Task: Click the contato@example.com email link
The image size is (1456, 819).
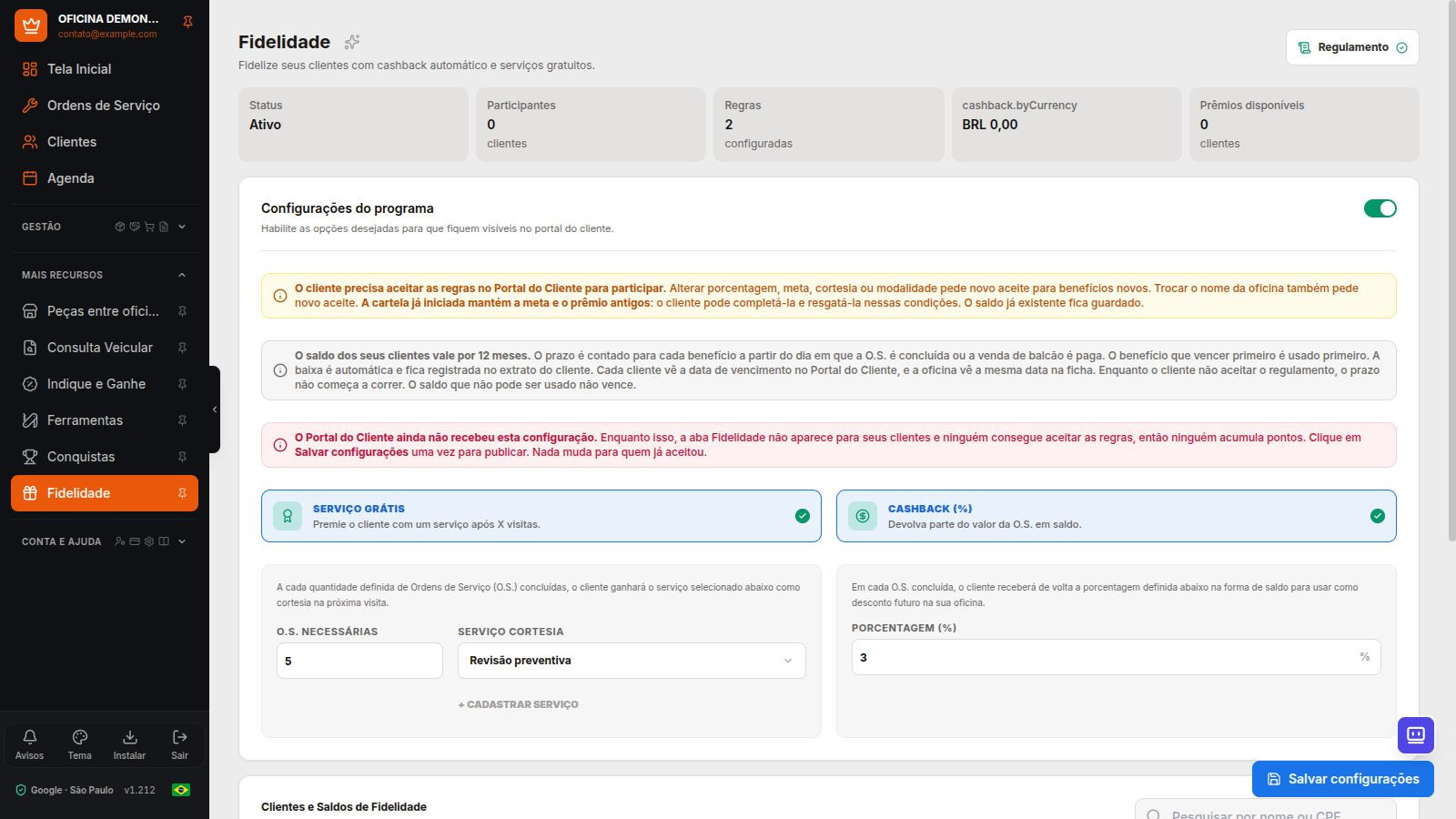Action: (x=107, y=34)
